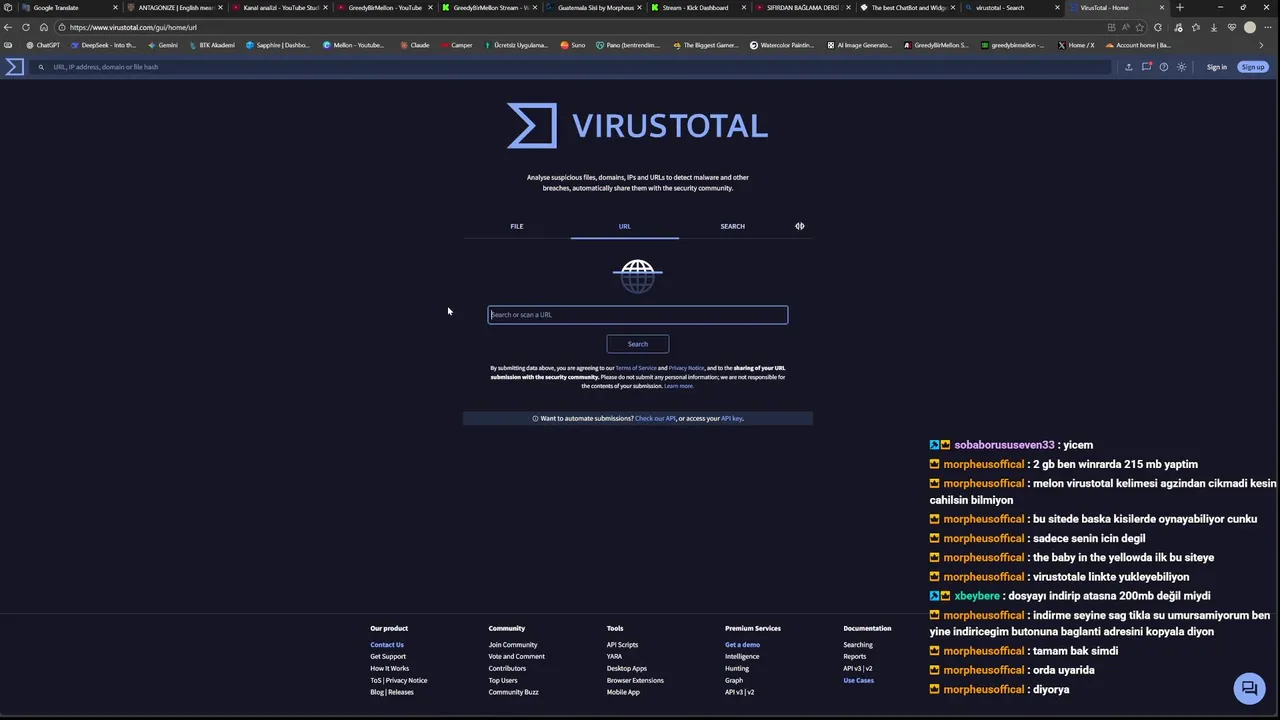Open the chat support bubble icon
This screenshot has height=720, width=1280.
tap(1249, 688)
